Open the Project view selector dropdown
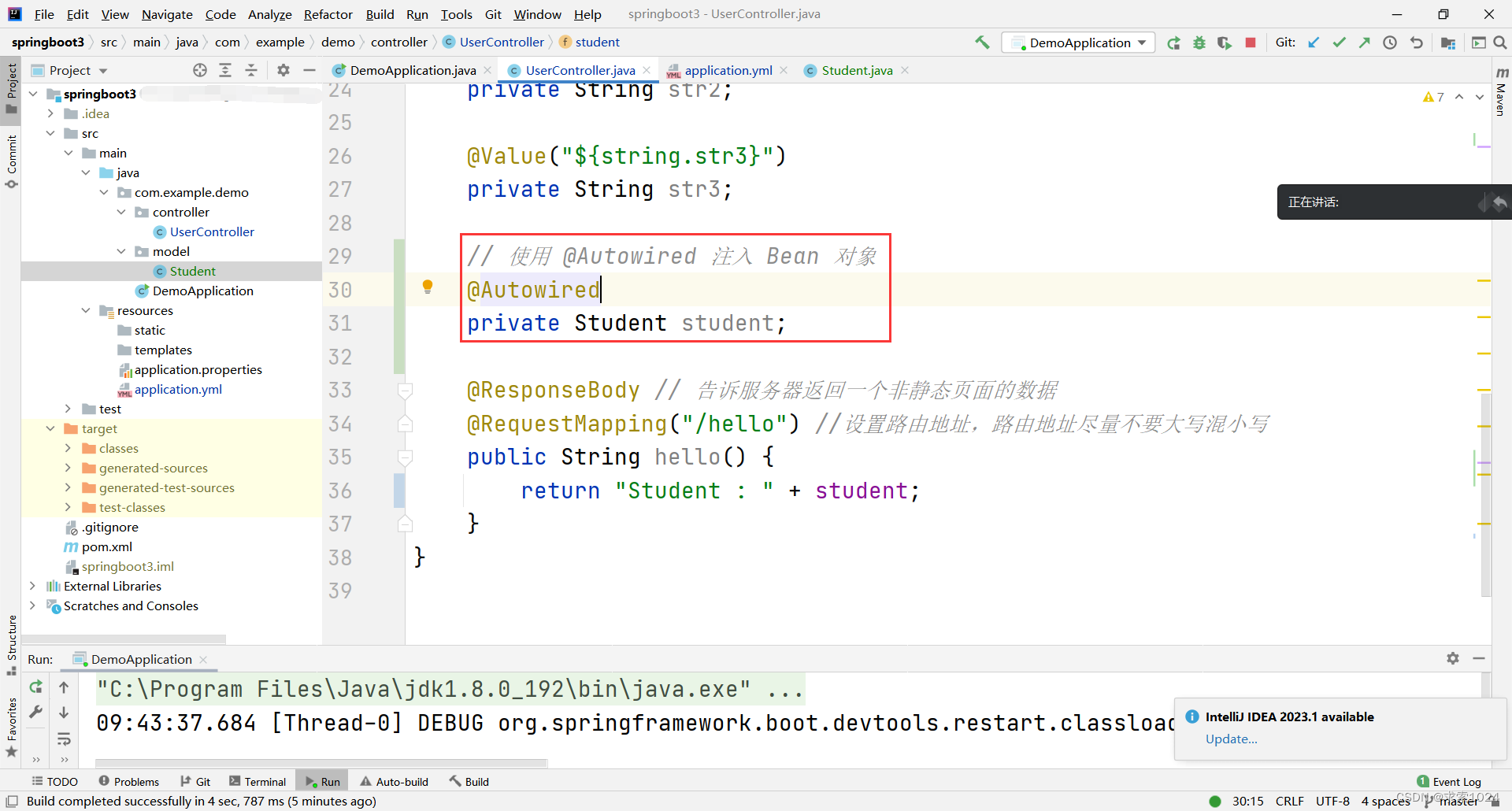Viewport: 1512px width, 811px height. coord(69,70)
